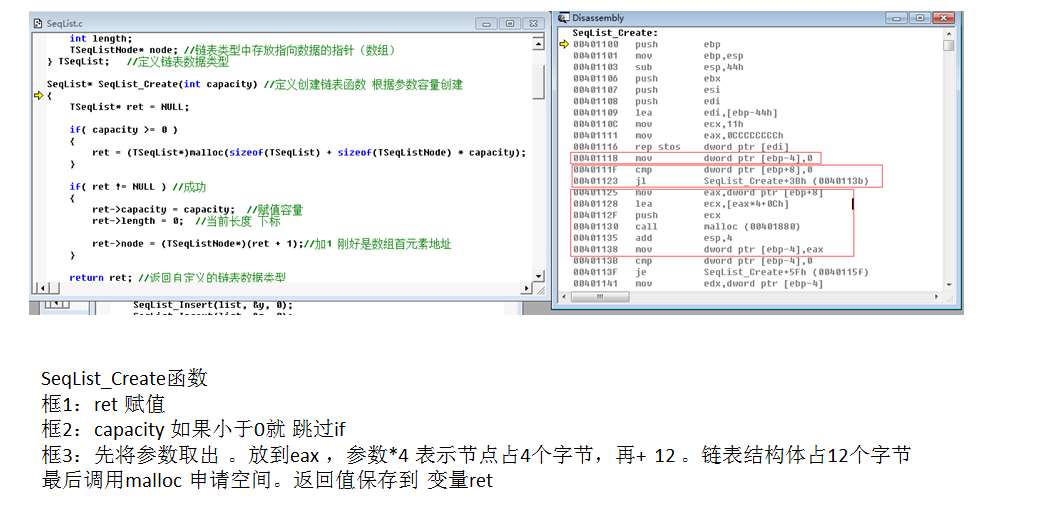Image resolution: width=1050 pixels, height=507 pixels.
Task: Click the 'SeqList_Create:' label in Disassembly
Action: (615, 33)
